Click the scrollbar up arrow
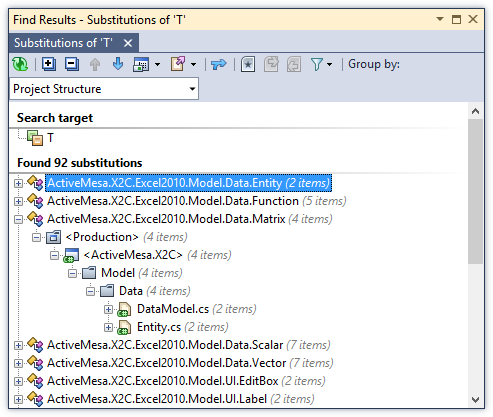 click(x=476, y=112)
